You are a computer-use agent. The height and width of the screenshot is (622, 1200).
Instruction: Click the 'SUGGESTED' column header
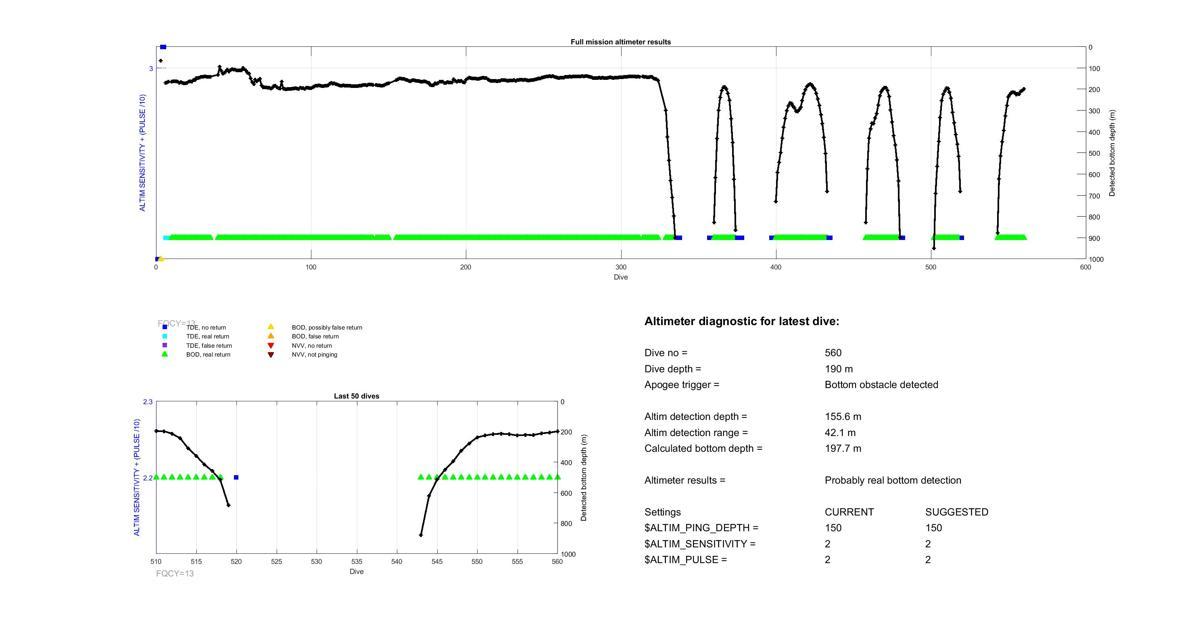coord(957,512)
